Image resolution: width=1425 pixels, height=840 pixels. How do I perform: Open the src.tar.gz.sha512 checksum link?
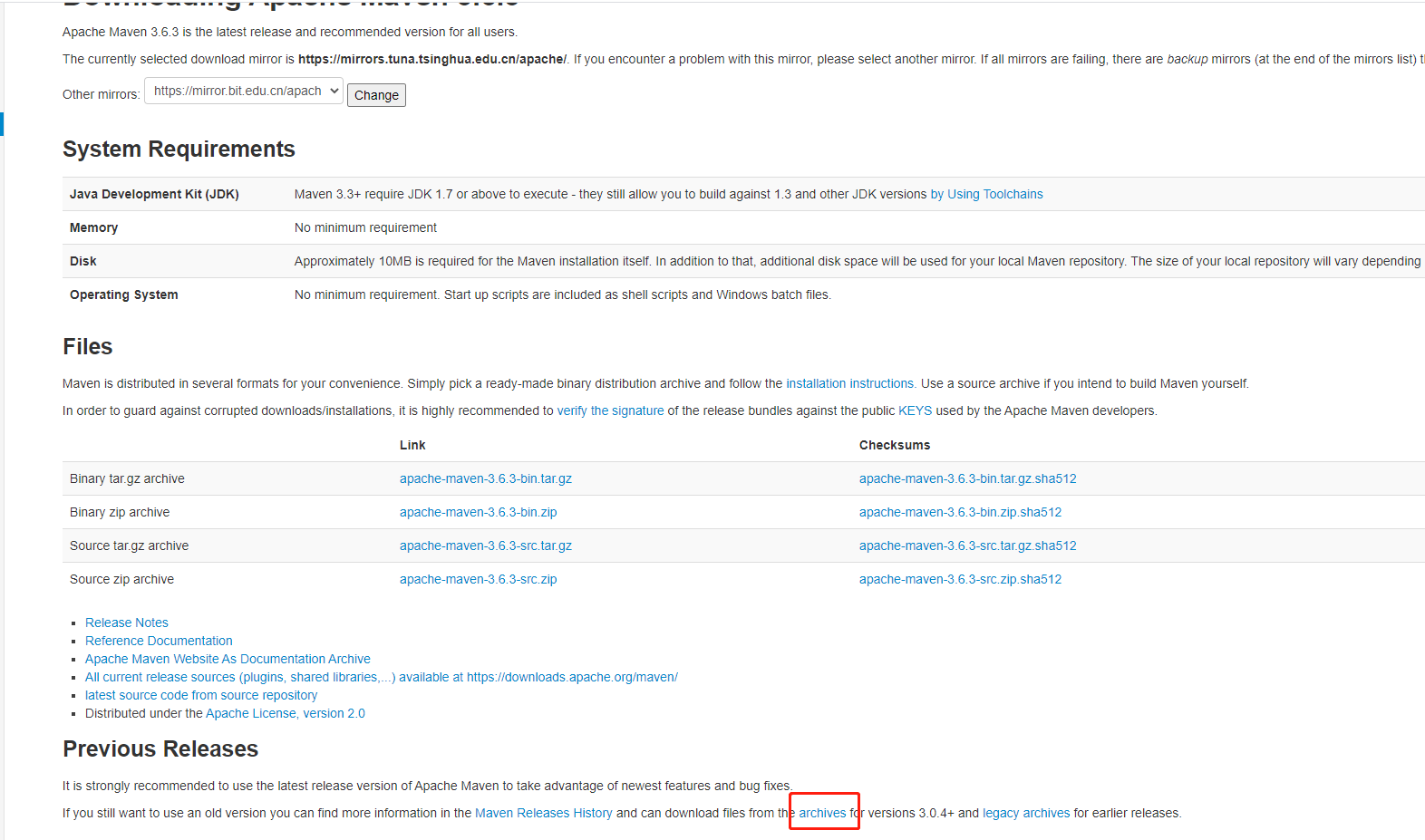pos(967,546)
